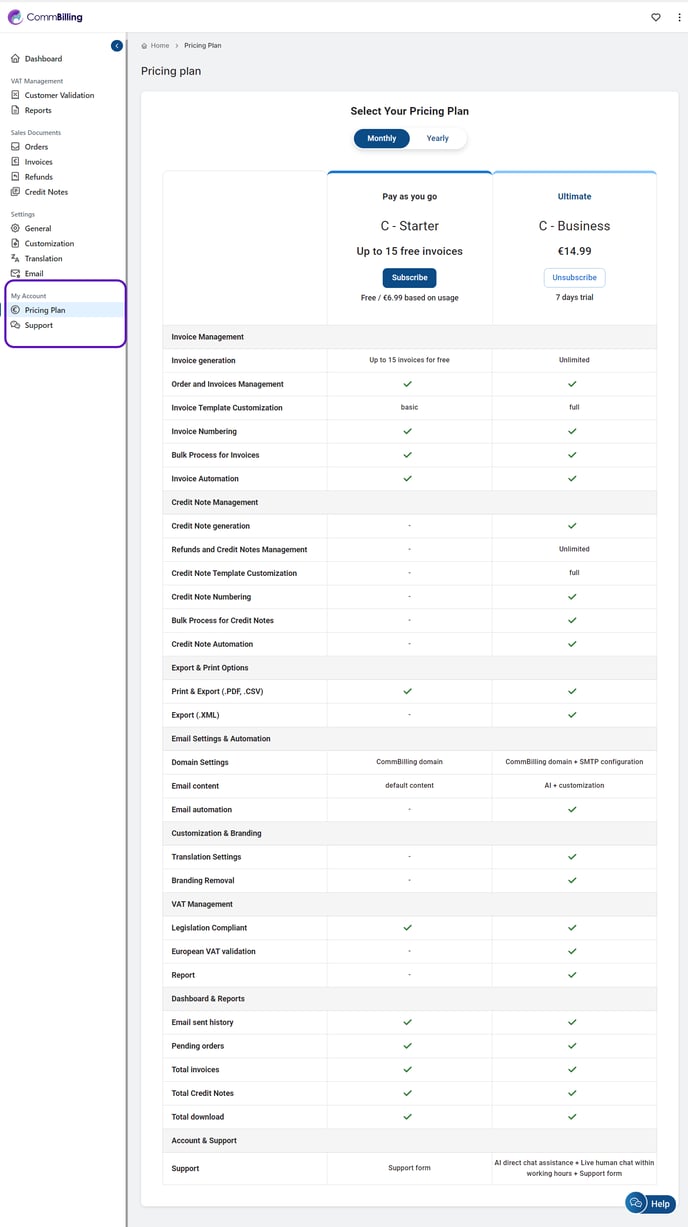
Task: Click the Customer Validation sidebar icon
Action: [x=15, y=95]
